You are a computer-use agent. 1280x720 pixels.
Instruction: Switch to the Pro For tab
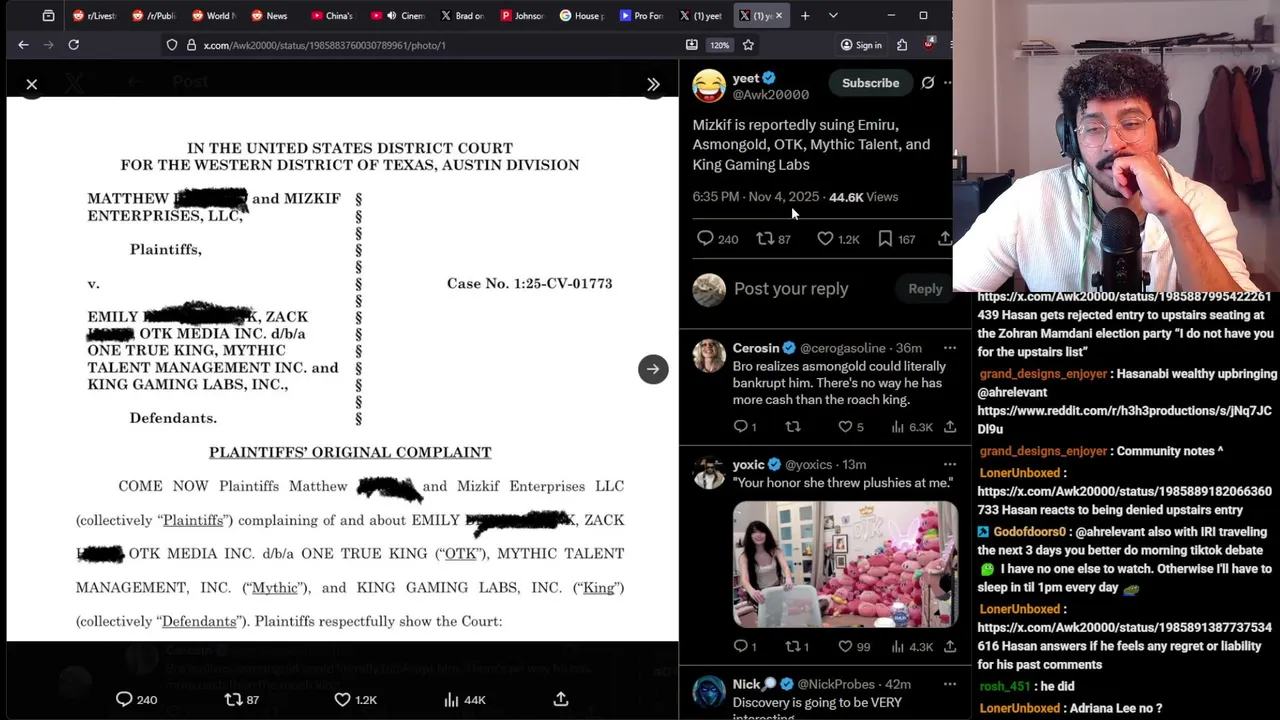click(x=641, y=16)
